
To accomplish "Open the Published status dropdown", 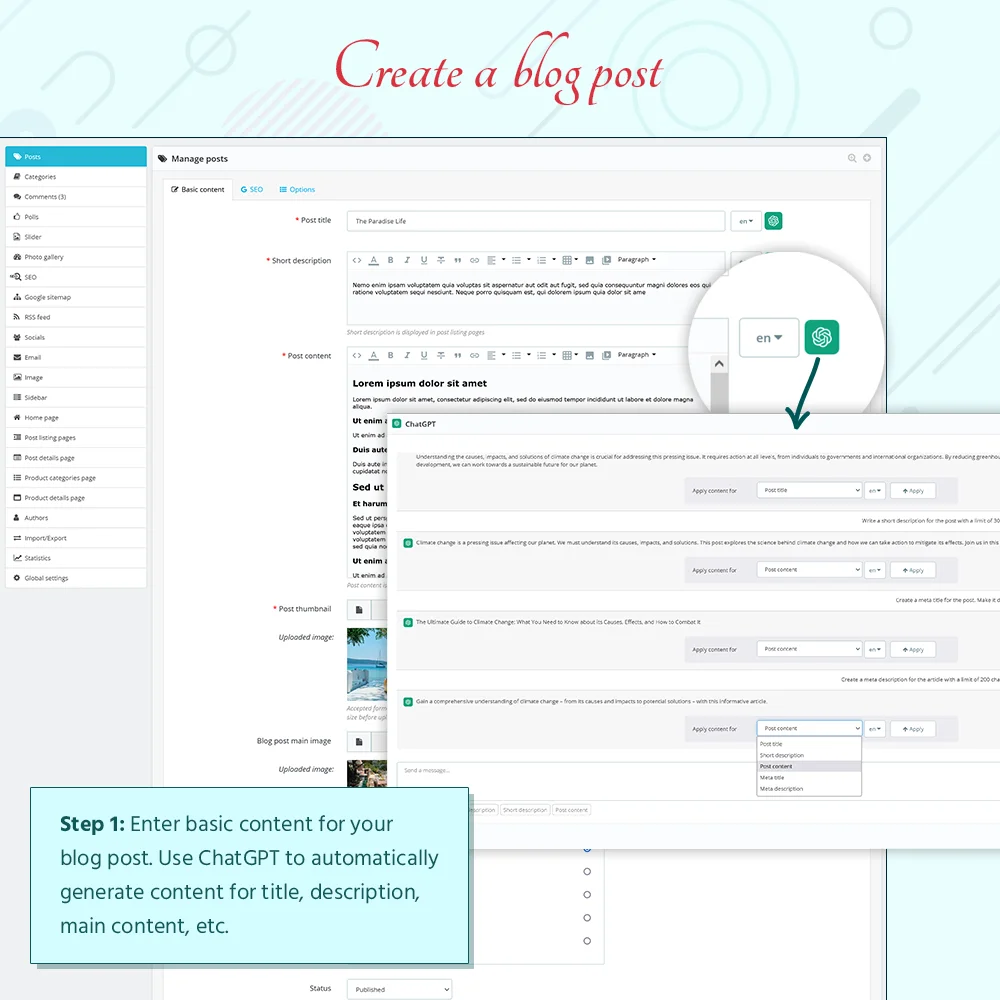I will click(x=399, y=988).
